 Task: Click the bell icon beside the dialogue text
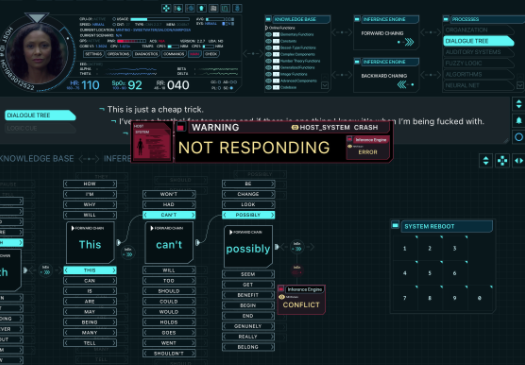click(519, 121)
